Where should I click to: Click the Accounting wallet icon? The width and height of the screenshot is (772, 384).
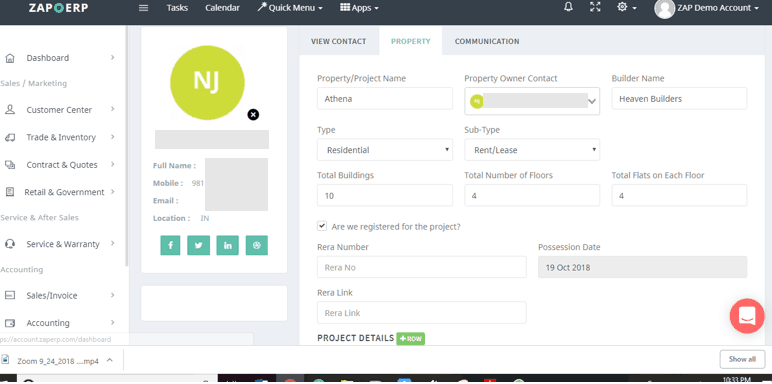(9, 323)
